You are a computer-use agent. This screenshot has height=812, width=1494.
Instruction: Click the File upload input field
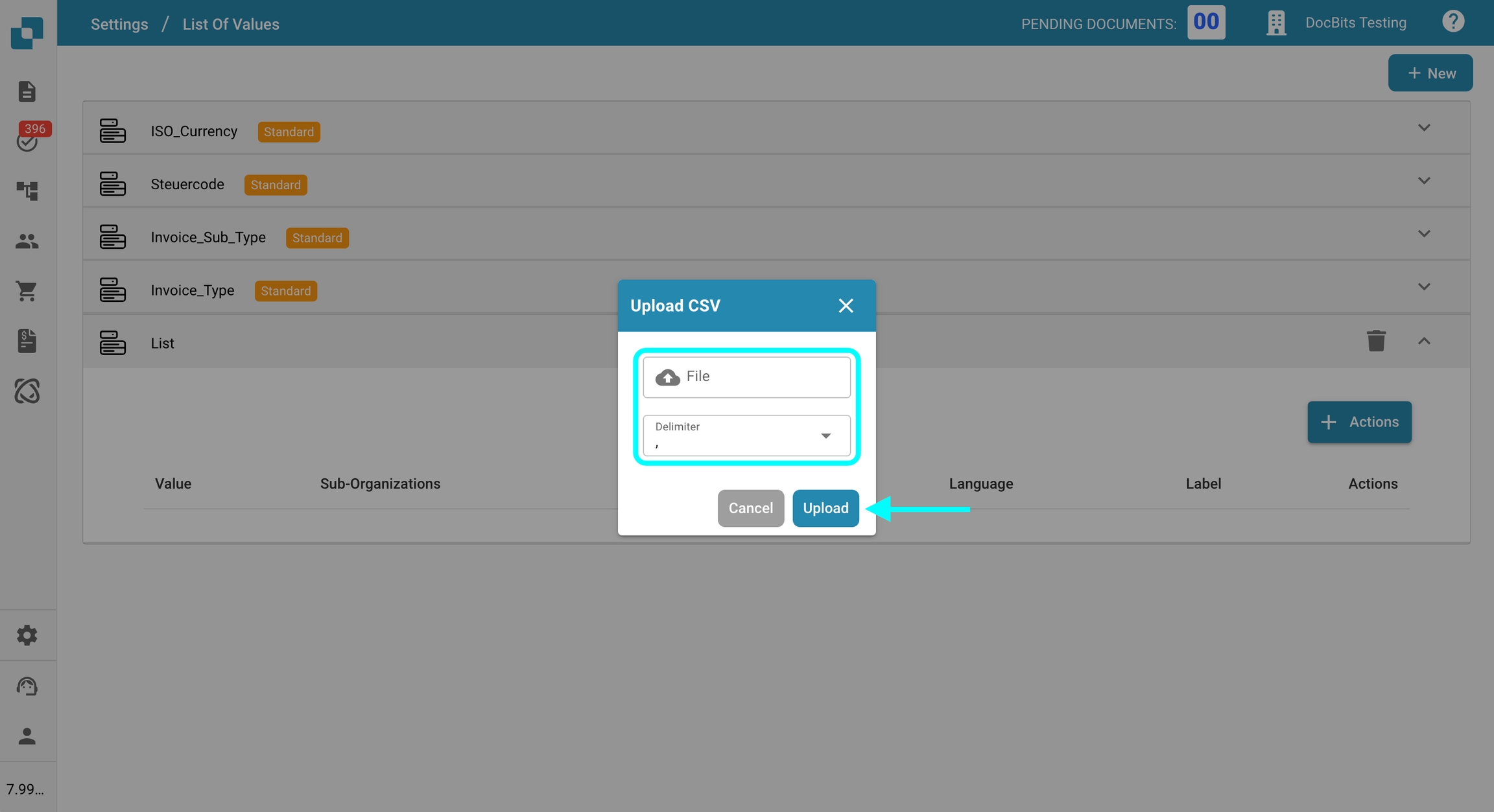coord(746,377)
